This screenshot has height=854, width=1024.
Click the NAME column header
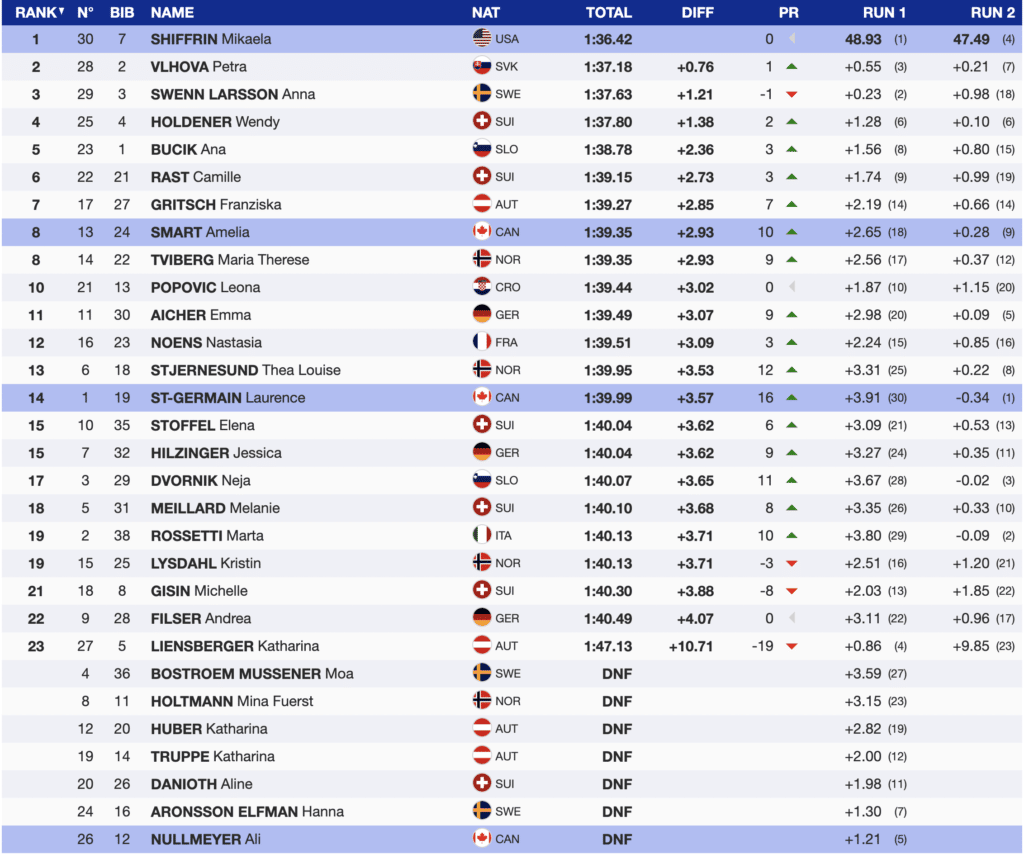click(172, 13)
